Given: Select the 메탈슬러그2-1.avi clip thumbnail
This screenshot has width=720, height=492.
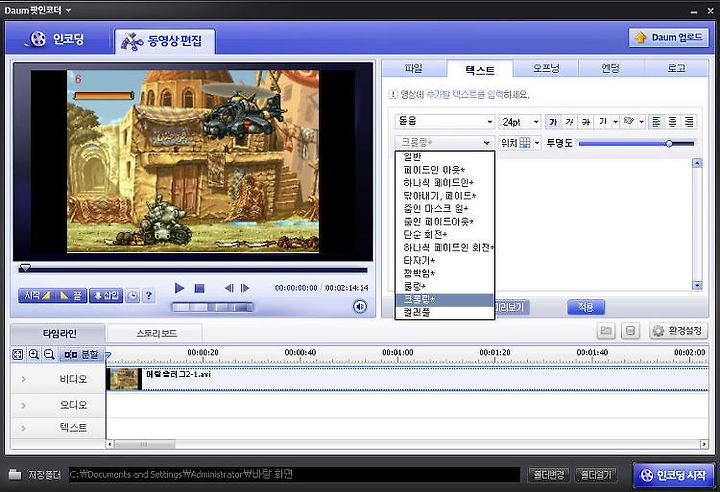Looking at the screenshot, I should click(124, 379).
